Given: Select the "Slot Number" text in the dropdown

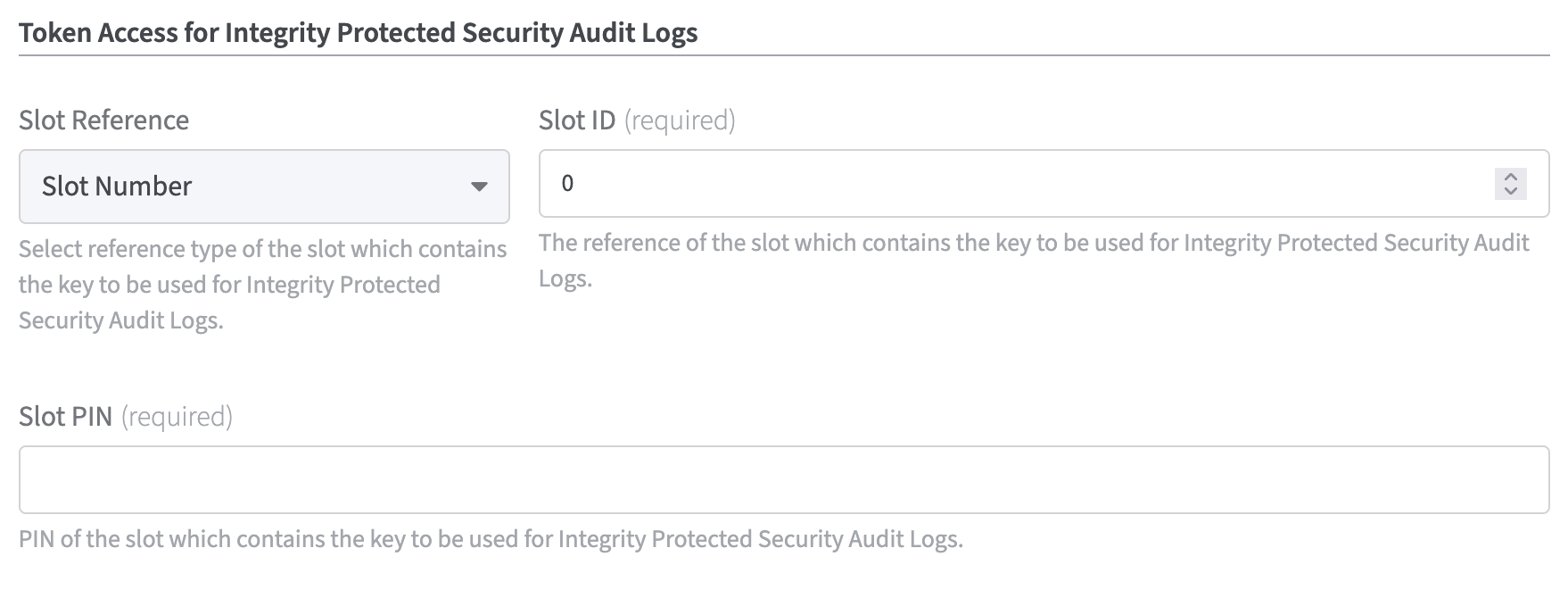Looking at the screenshot, I should [117, 187].
